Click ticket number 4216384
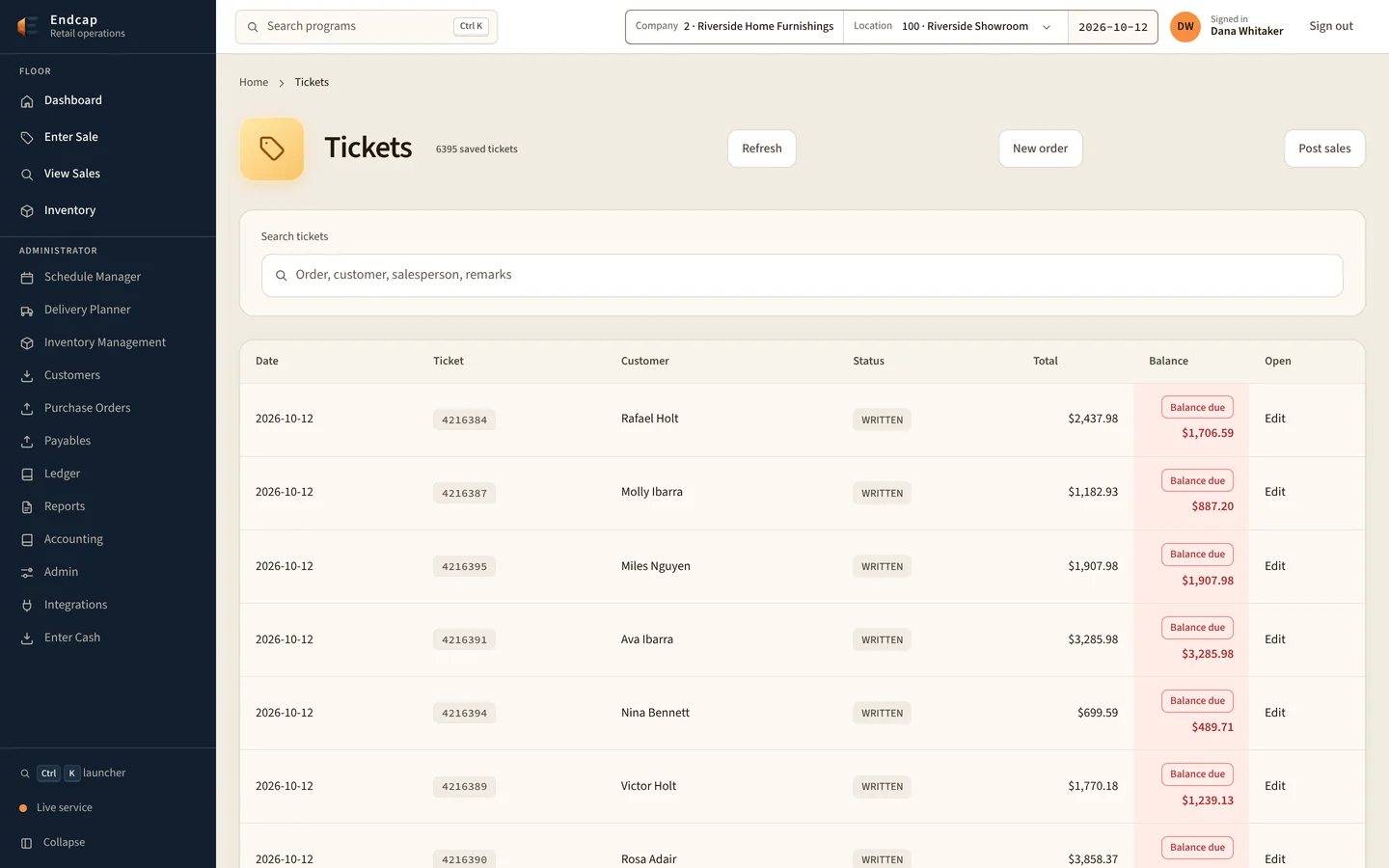This screenshot has height=868, width=1389. 464,420
